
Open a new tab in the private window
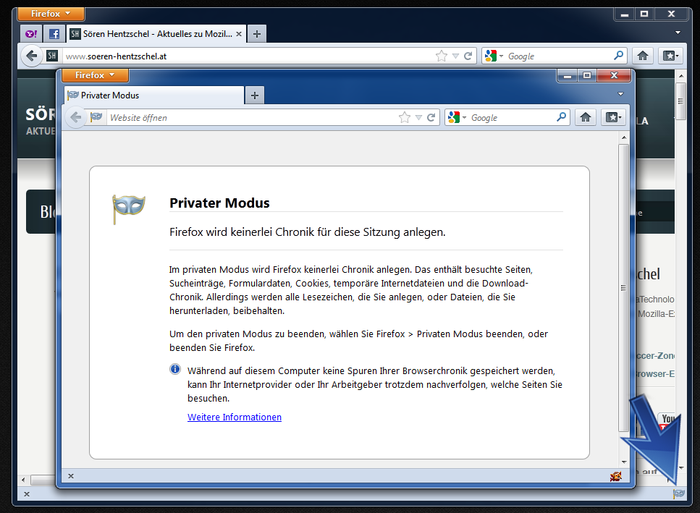point(254,95)
